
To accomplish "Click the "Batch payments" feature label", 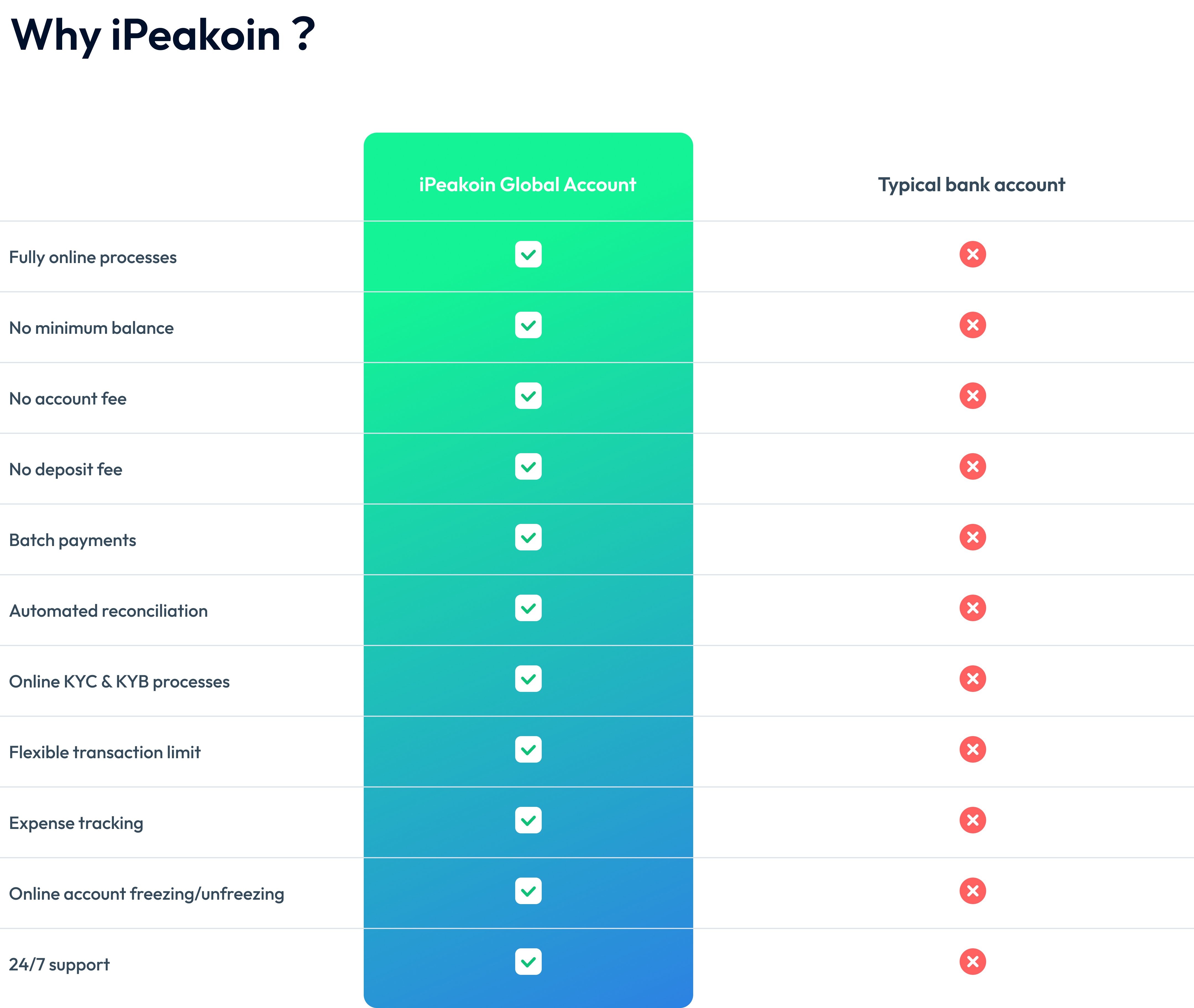I will [x=73, y=540].
